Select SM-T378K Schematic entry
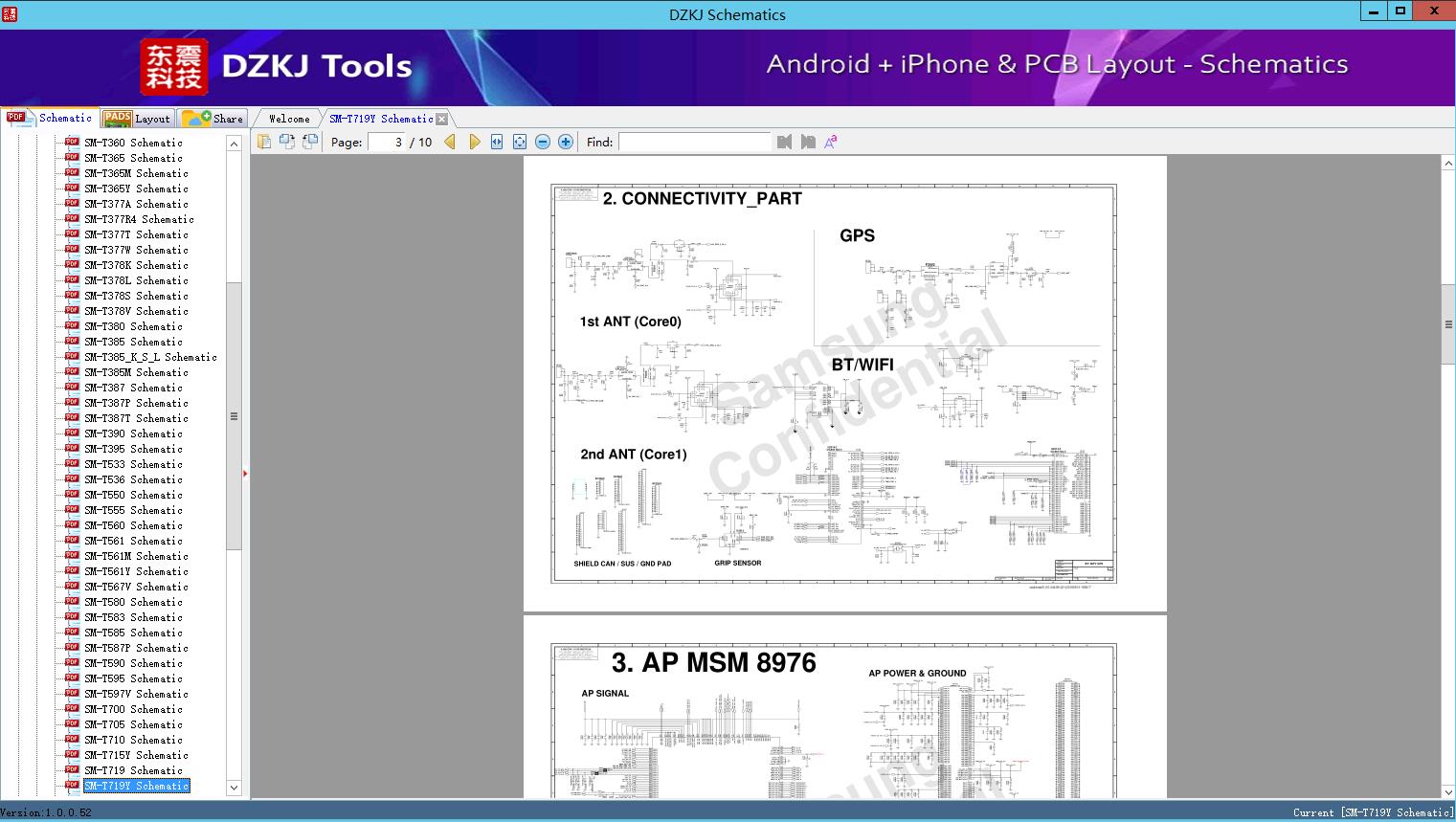Screen dimensions: 1456x822 pos(136,265)
